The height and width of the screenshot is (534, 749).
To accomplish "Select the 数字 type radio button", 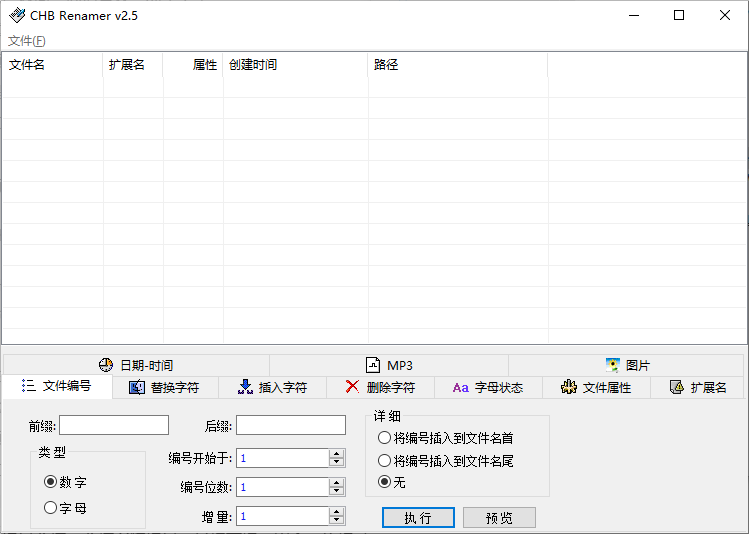I will click(65, 482).
